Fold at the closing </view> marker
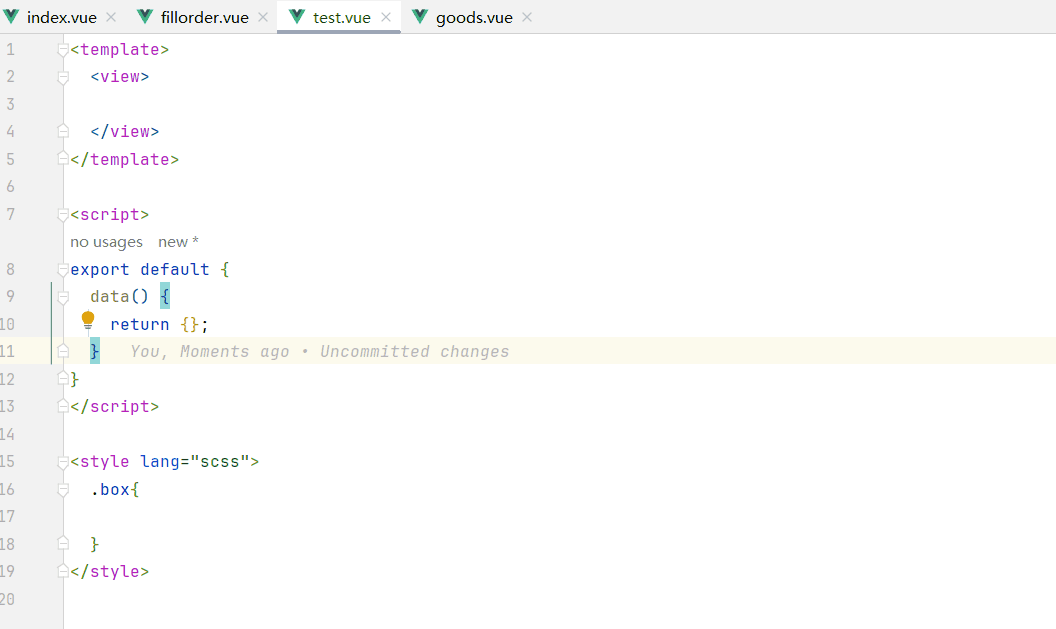1056x629 pixels. click(63, 131)
